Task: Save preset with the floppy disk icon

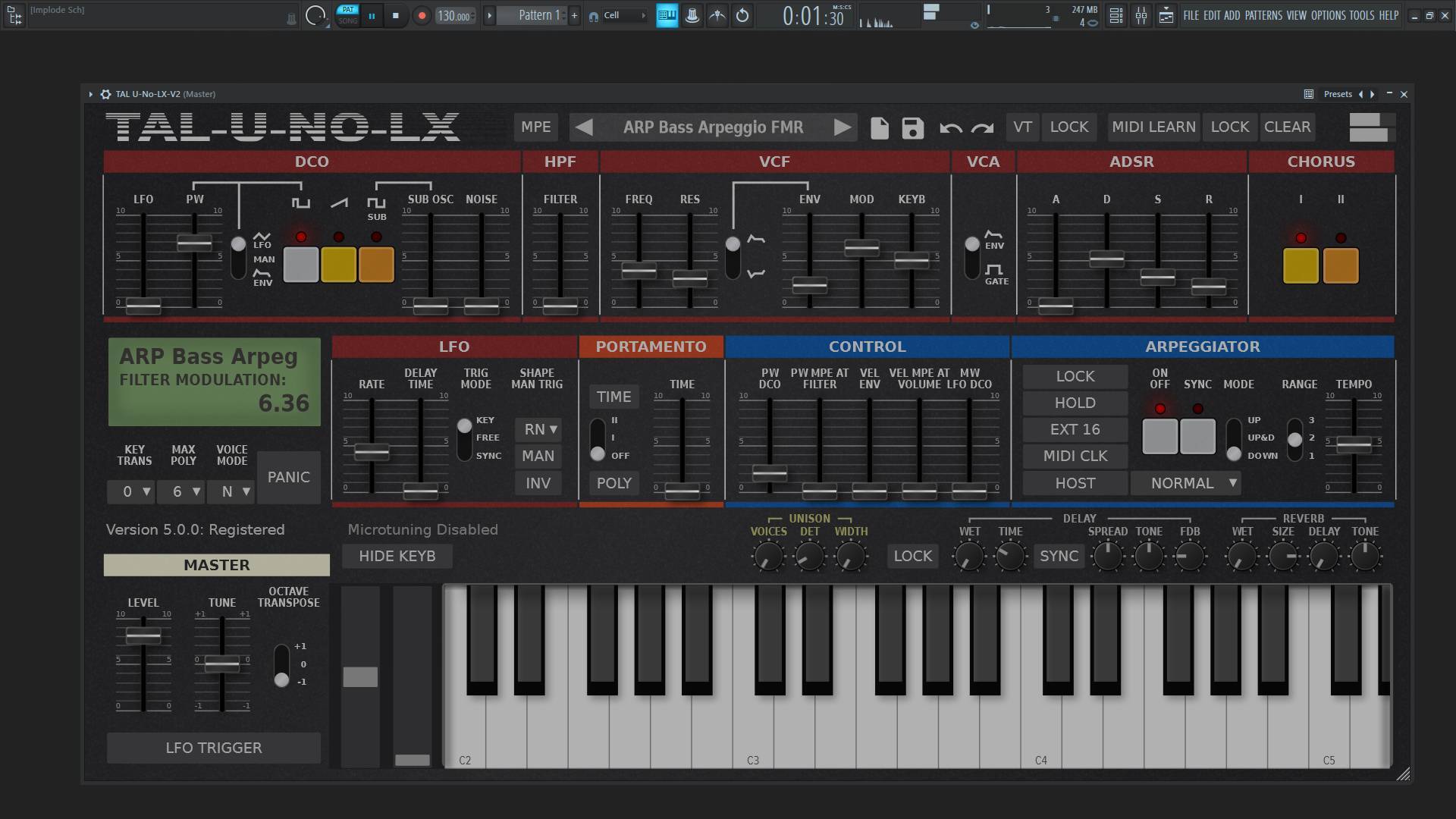Action: pyautogui.click(x=912, y=127)
